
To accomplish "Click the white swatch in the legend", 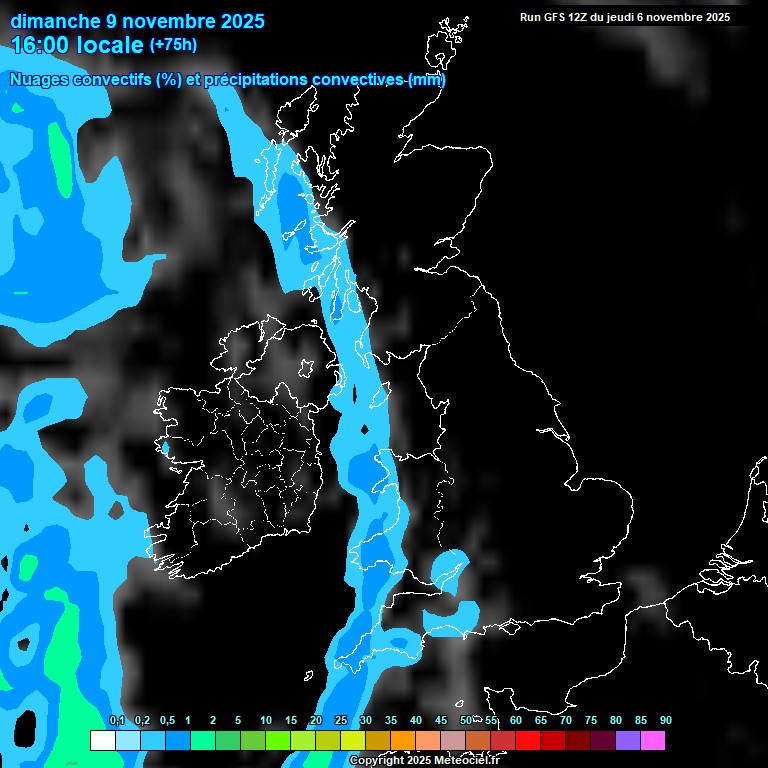I will coord(102,740).
